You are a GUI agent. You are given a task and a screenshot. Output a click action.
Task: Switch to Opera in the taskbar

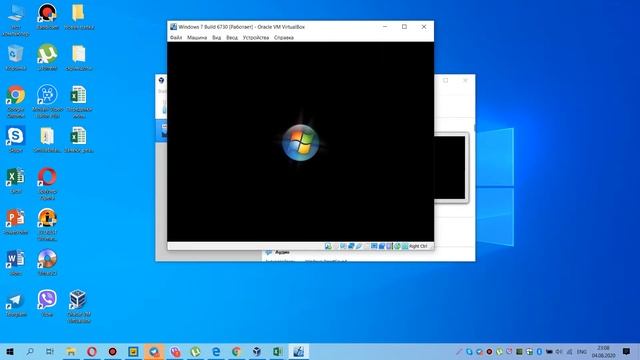(92, 351)
